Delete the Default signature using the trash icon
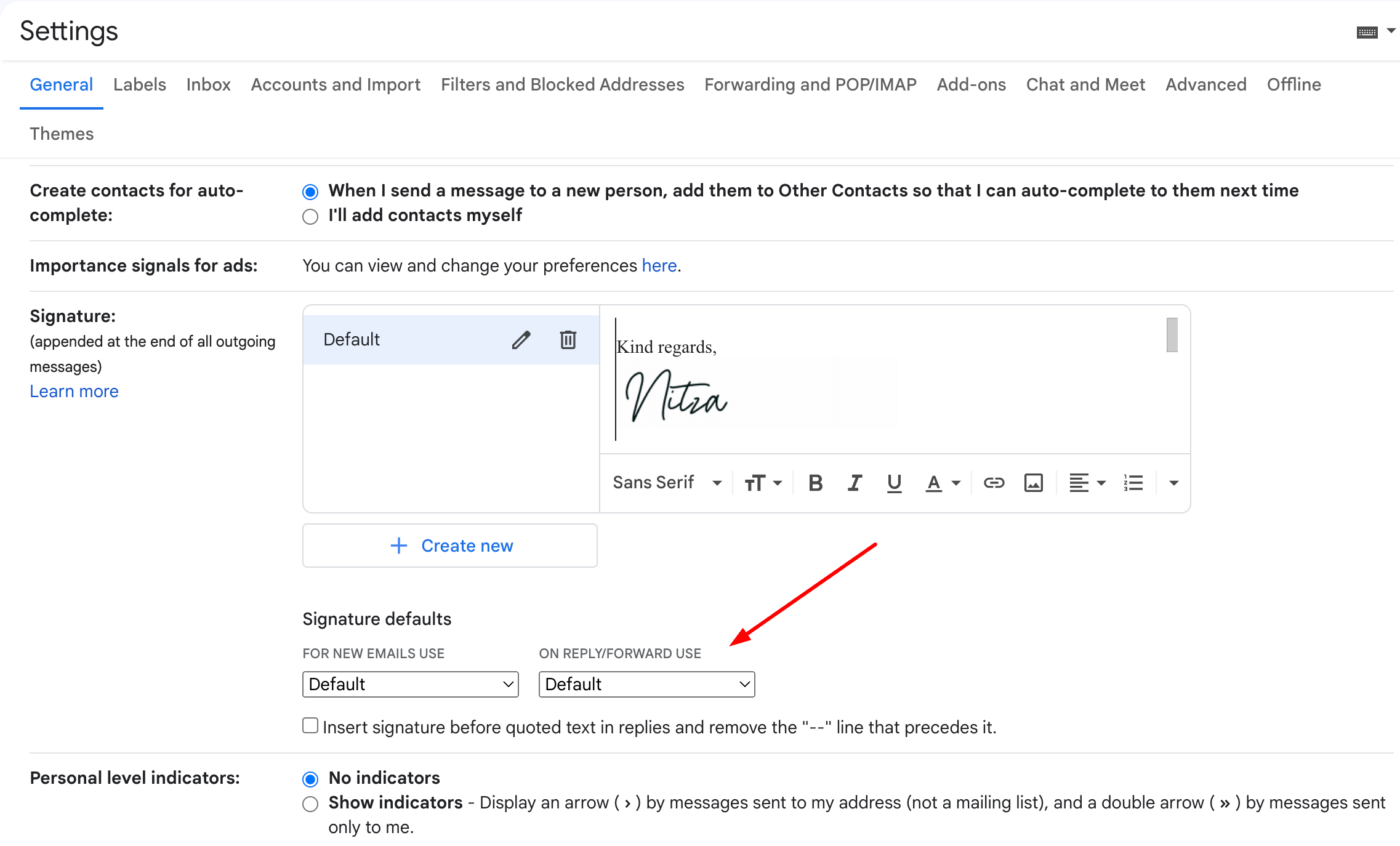Viewport: 1400px width, 846px height. 567,339
